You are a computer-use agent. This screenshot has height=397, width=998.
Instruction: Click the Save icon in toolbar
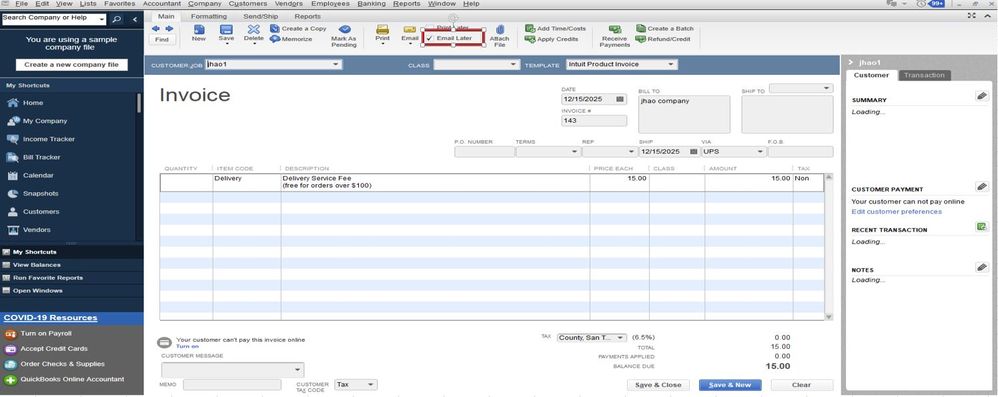click(226, 29)
